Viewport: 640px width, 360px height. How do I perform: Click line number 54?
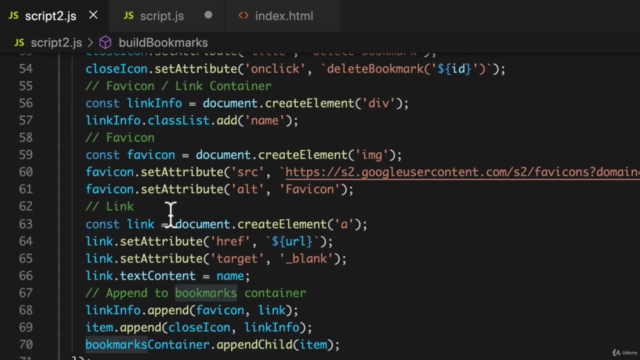pos(26,69)
